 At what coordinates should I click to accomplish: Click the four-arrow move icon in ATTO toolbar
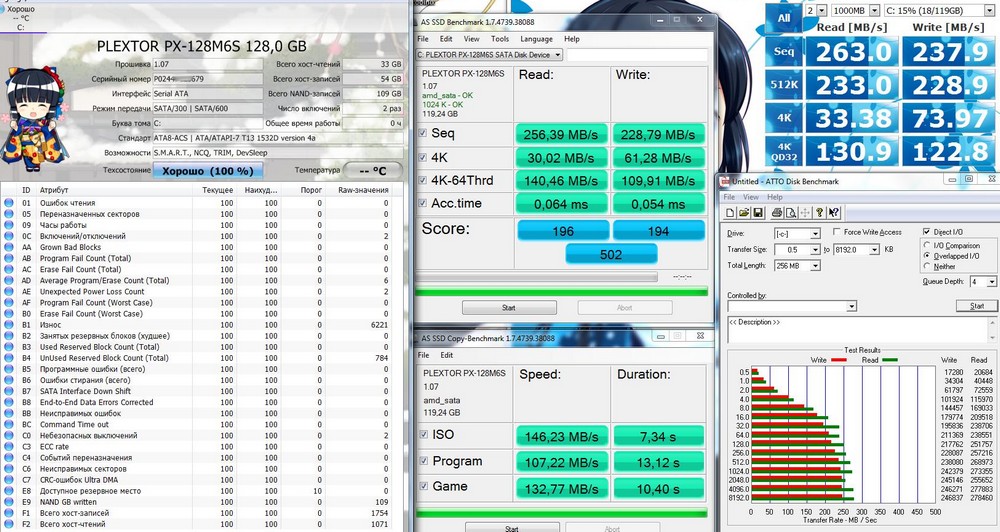pos(805,212)
